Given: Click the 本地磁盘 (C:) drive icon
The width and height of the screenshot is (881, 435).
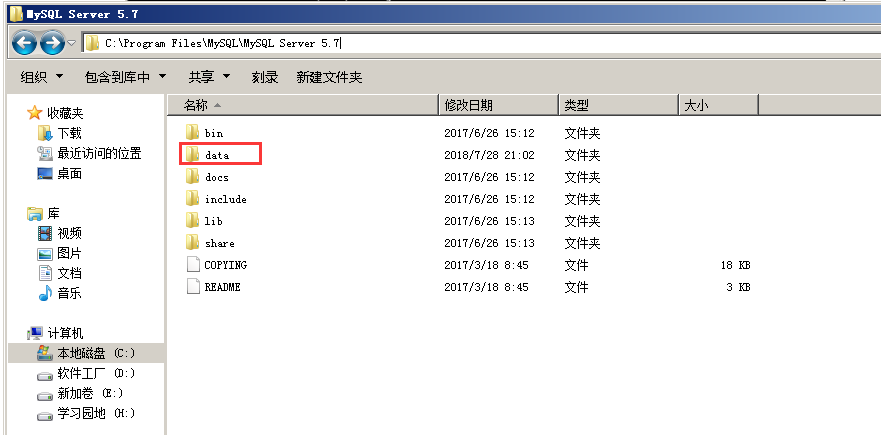Looking at the screenshot, I should click(45, 353).
